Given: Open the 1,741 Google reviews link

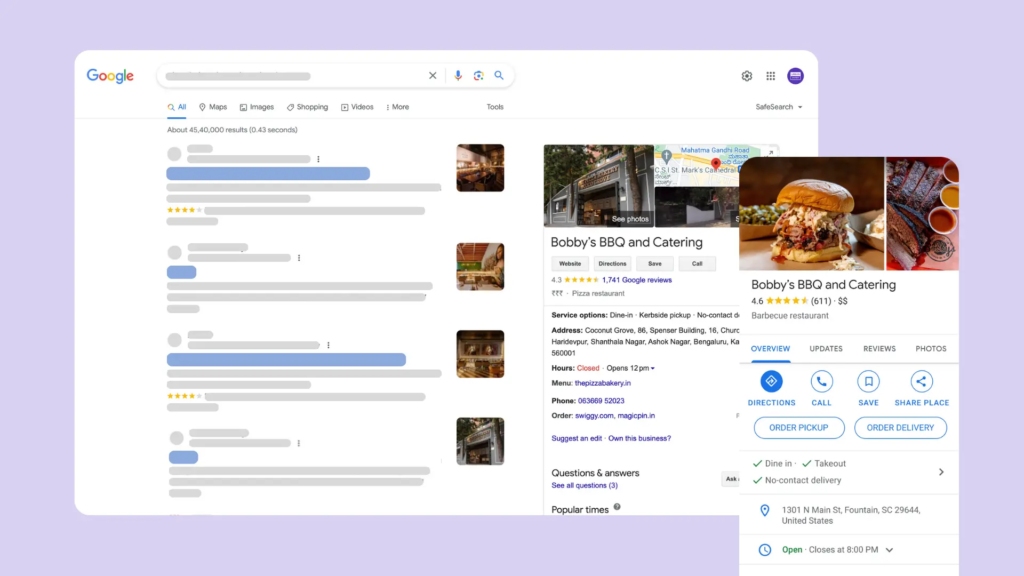Looking at the screenshot, I should 637,280.
